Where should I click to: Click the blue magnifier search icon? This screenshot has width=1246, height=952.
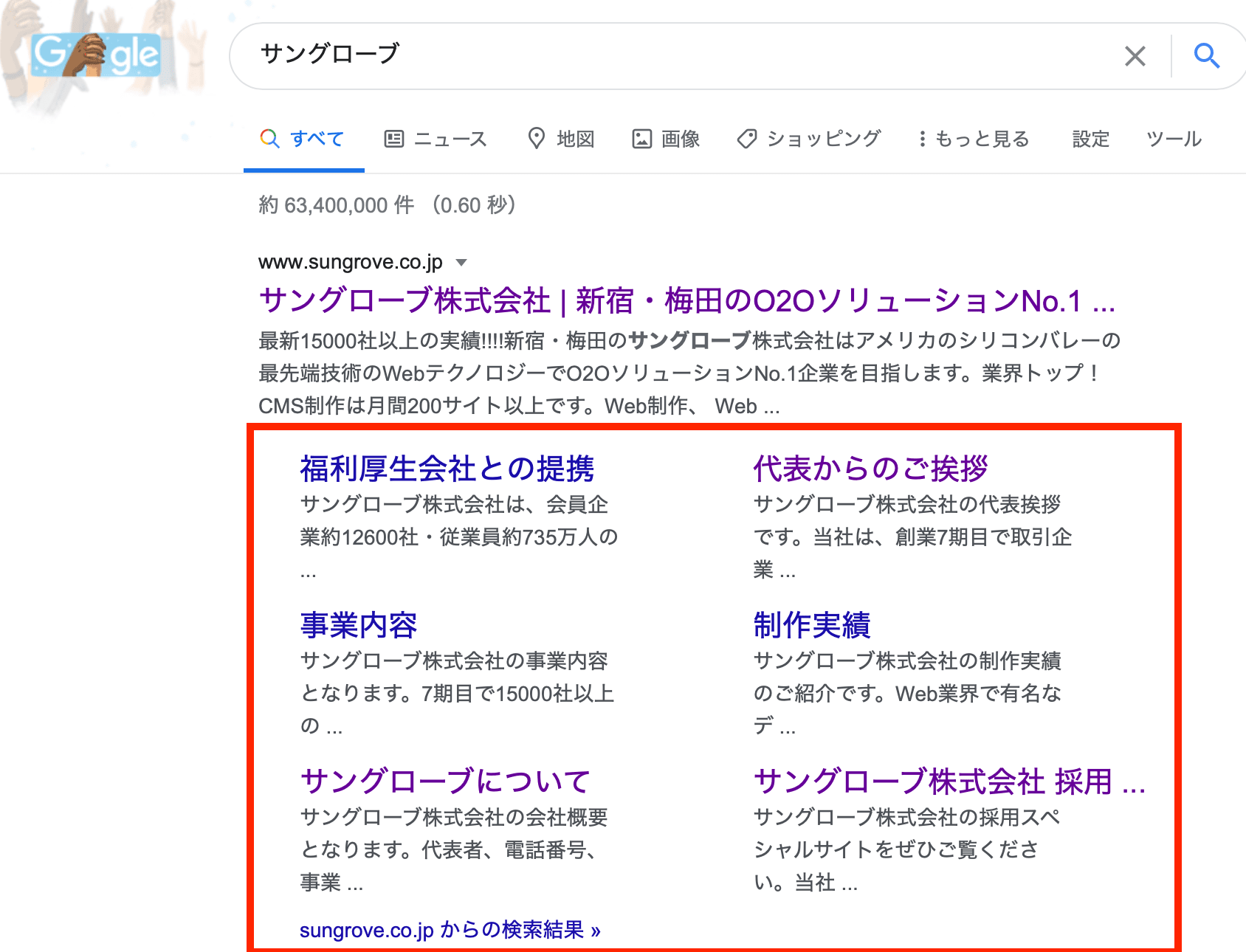[x=1206, y=56]
